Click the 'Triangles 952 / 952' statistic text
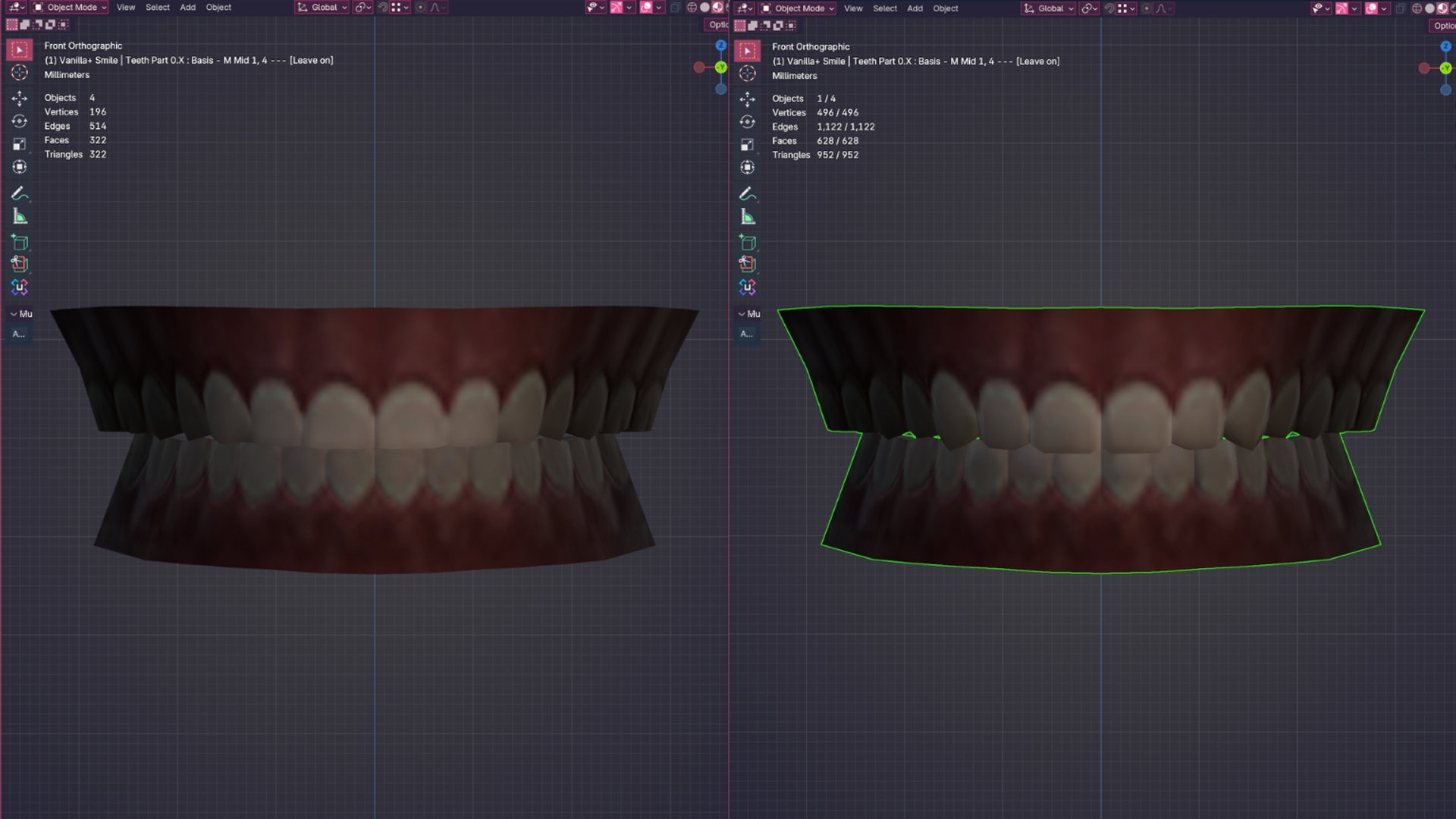This screenshot has height=819, width=1456. tap(815, 155)
